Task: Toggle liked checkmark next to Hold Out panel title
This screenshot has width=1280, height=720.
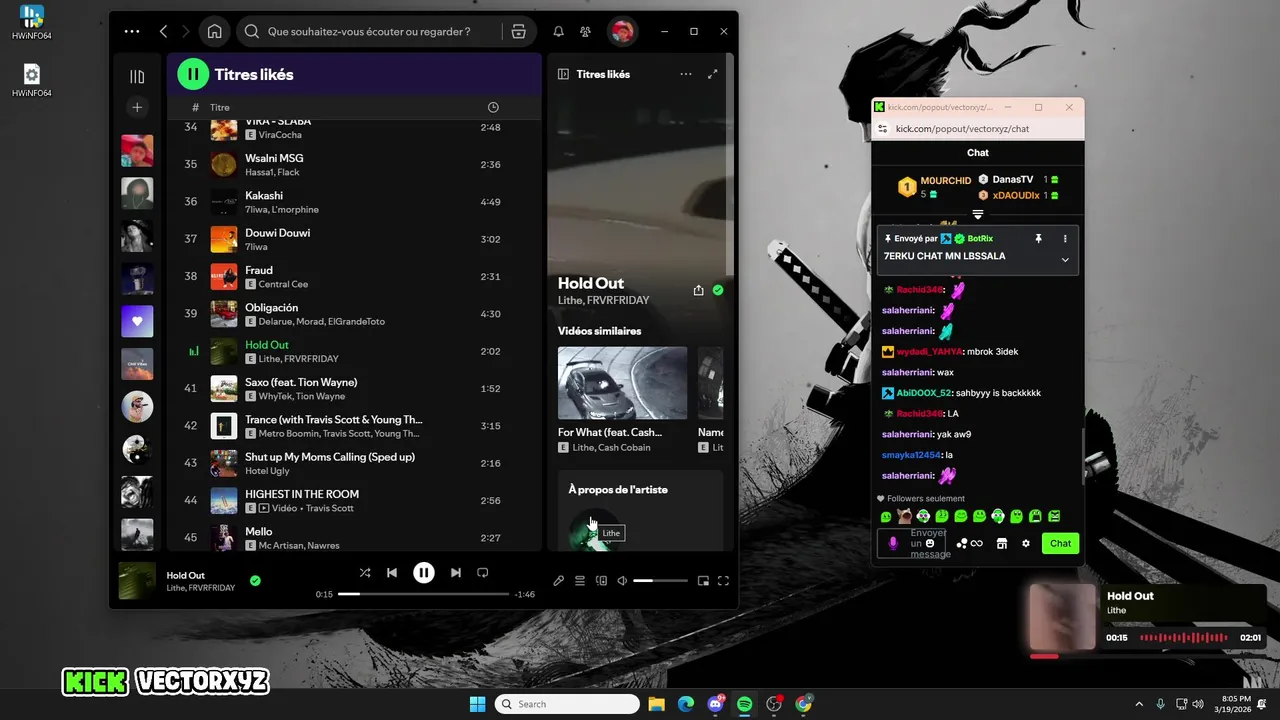Action: (718, 290)
